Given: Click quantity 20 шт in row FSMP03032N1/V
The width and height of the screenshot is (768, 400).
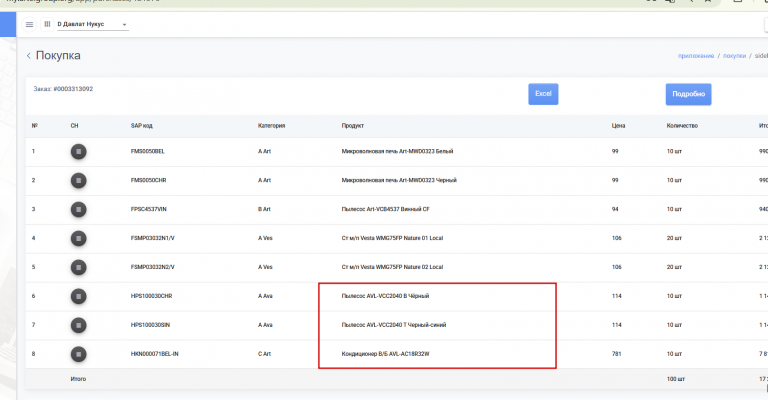Looking at the screenshot, I should click(x=674, y=238).
